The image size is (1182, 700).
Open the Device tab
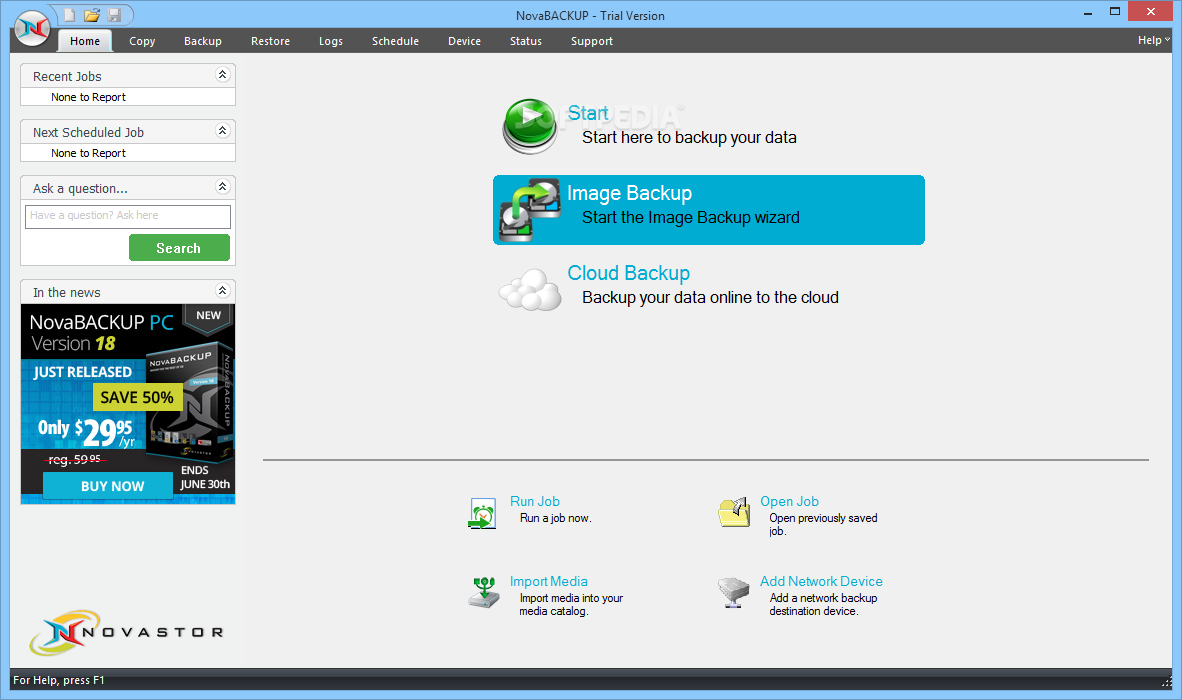pos(464,41)
